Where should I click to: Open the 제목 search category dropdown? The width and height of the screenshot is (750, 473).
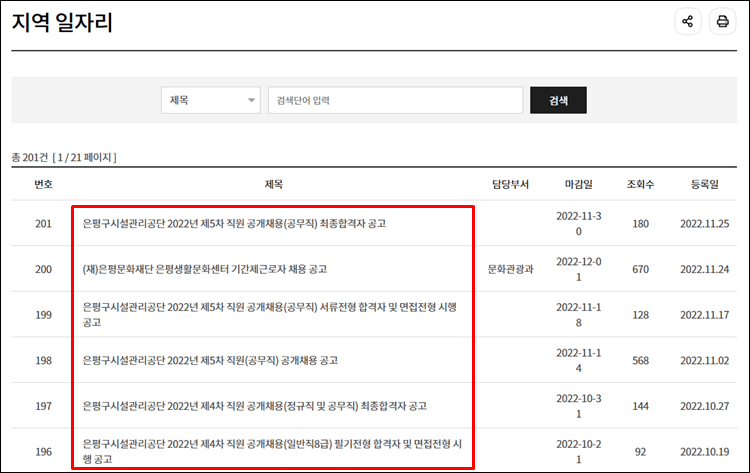pos(211,100)
